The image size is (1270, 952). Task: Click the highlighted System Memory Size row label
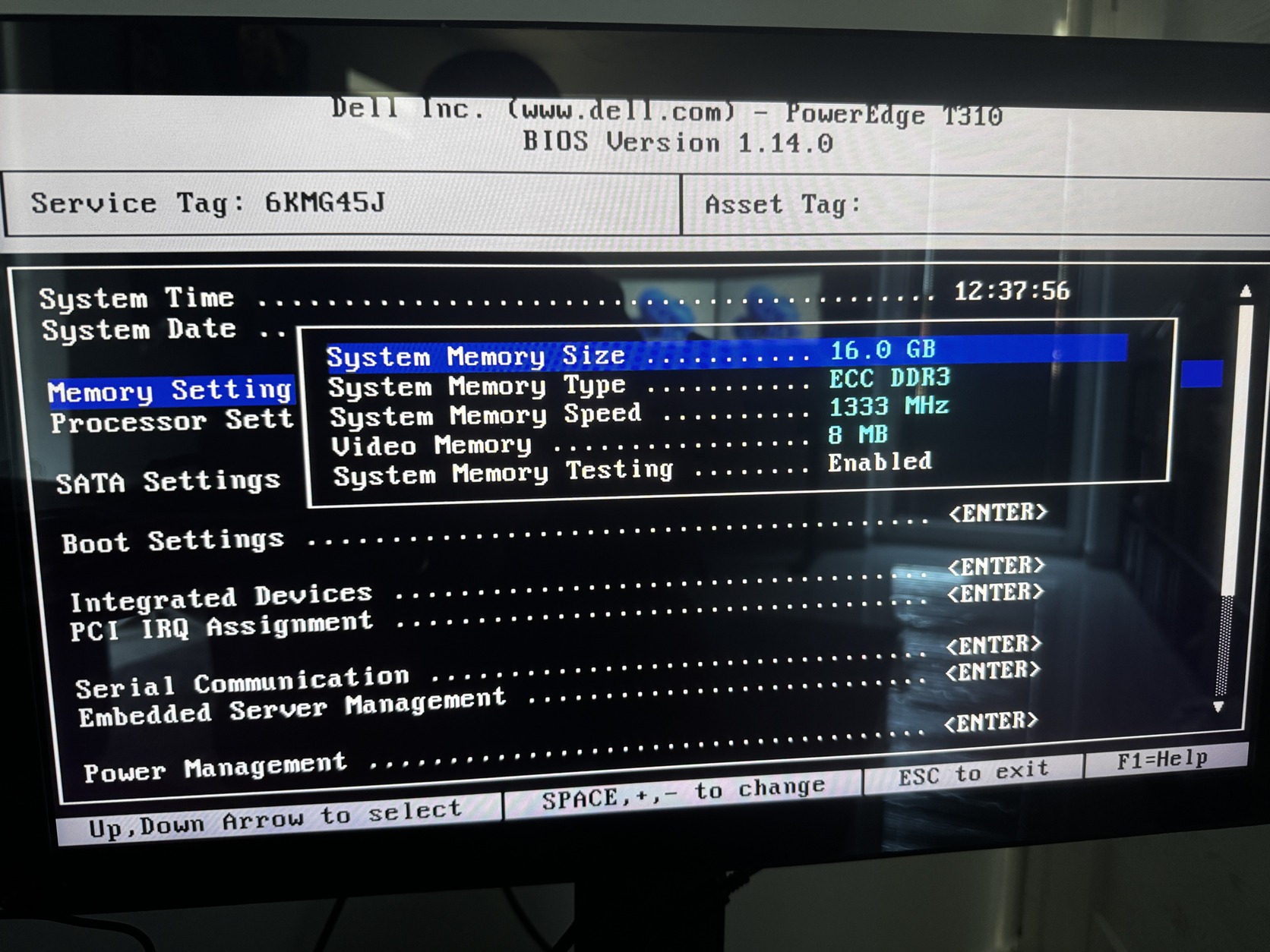pyautogui.click(x=476, y=356)
